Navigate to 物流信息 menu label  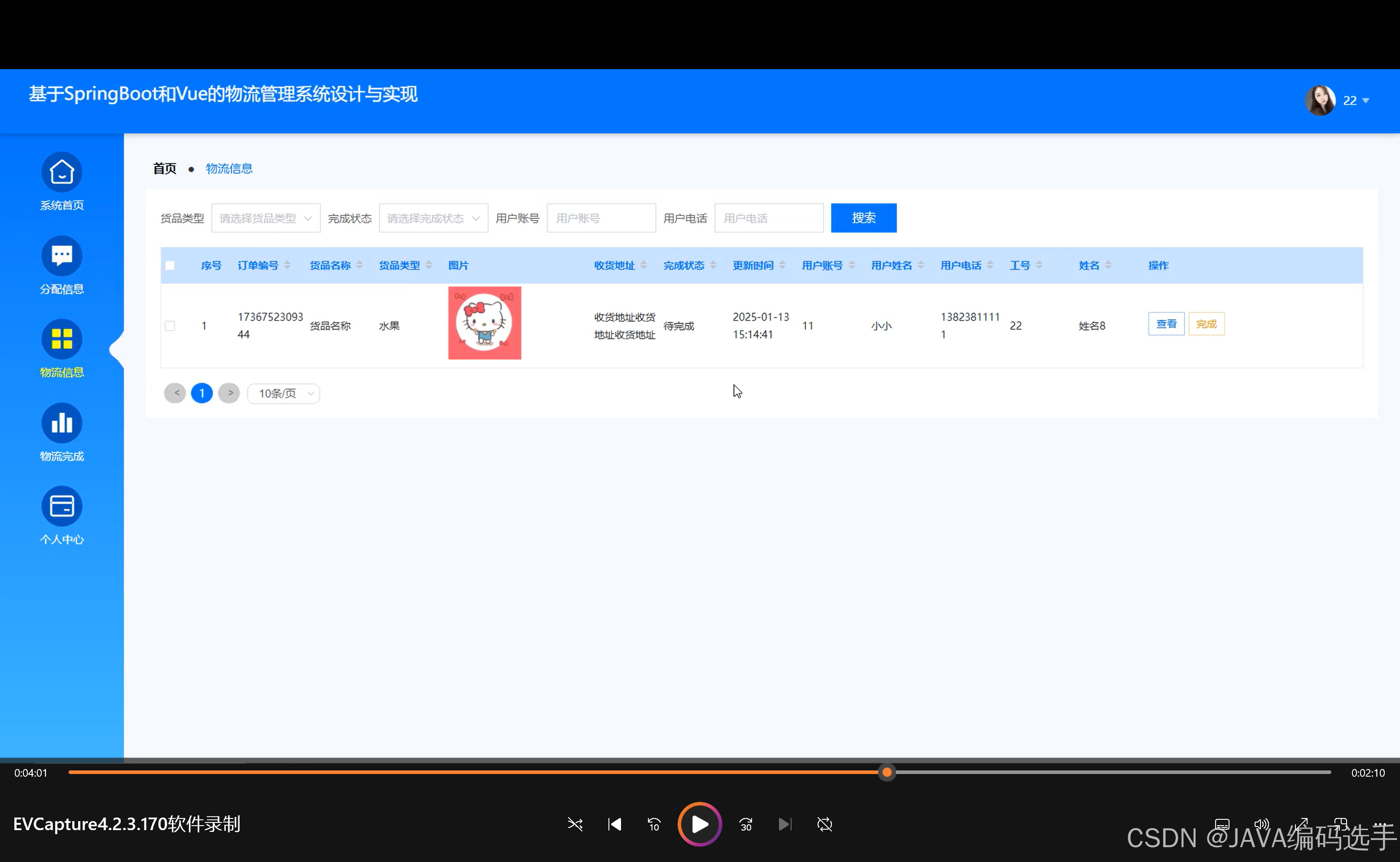61,372
